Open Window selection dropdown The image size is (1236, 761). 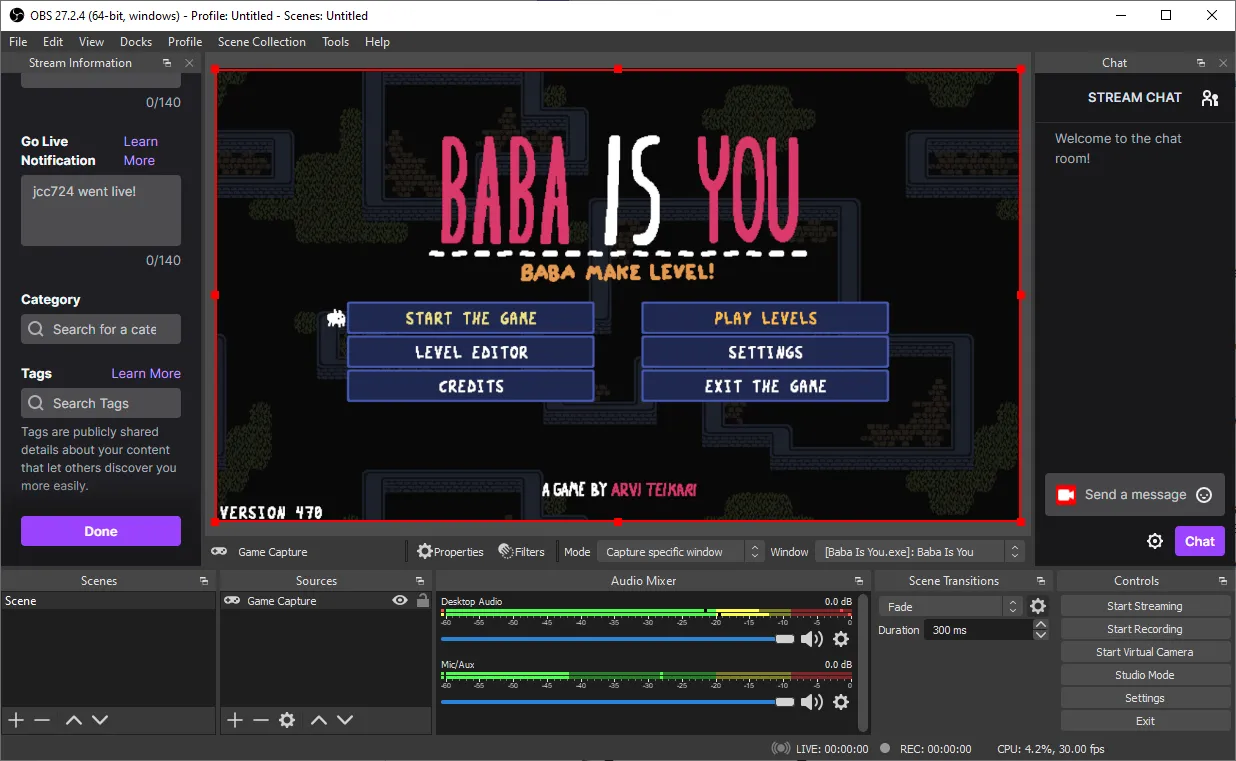pyautogui.click(x=920, y=552)
